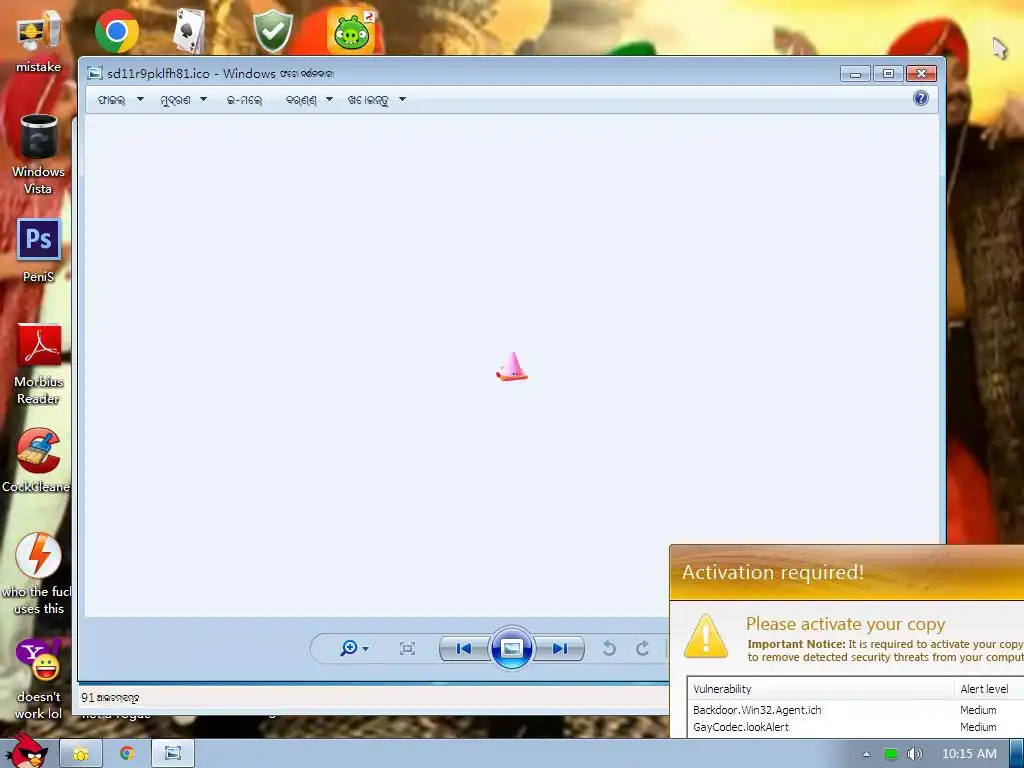
Task: Click the E-mail toolbar item
Action: coord(244,100)
